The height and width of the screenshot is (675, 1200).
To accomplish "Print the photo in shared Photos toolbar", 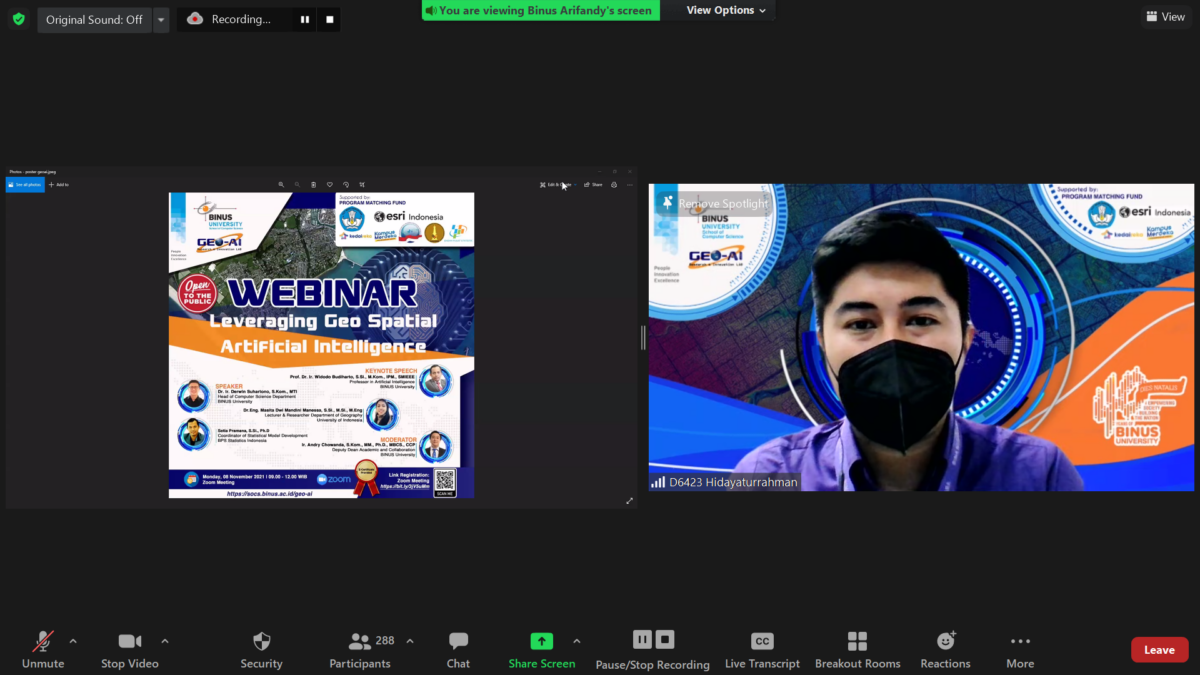I will pyautogui.click(x=614, y=185).
